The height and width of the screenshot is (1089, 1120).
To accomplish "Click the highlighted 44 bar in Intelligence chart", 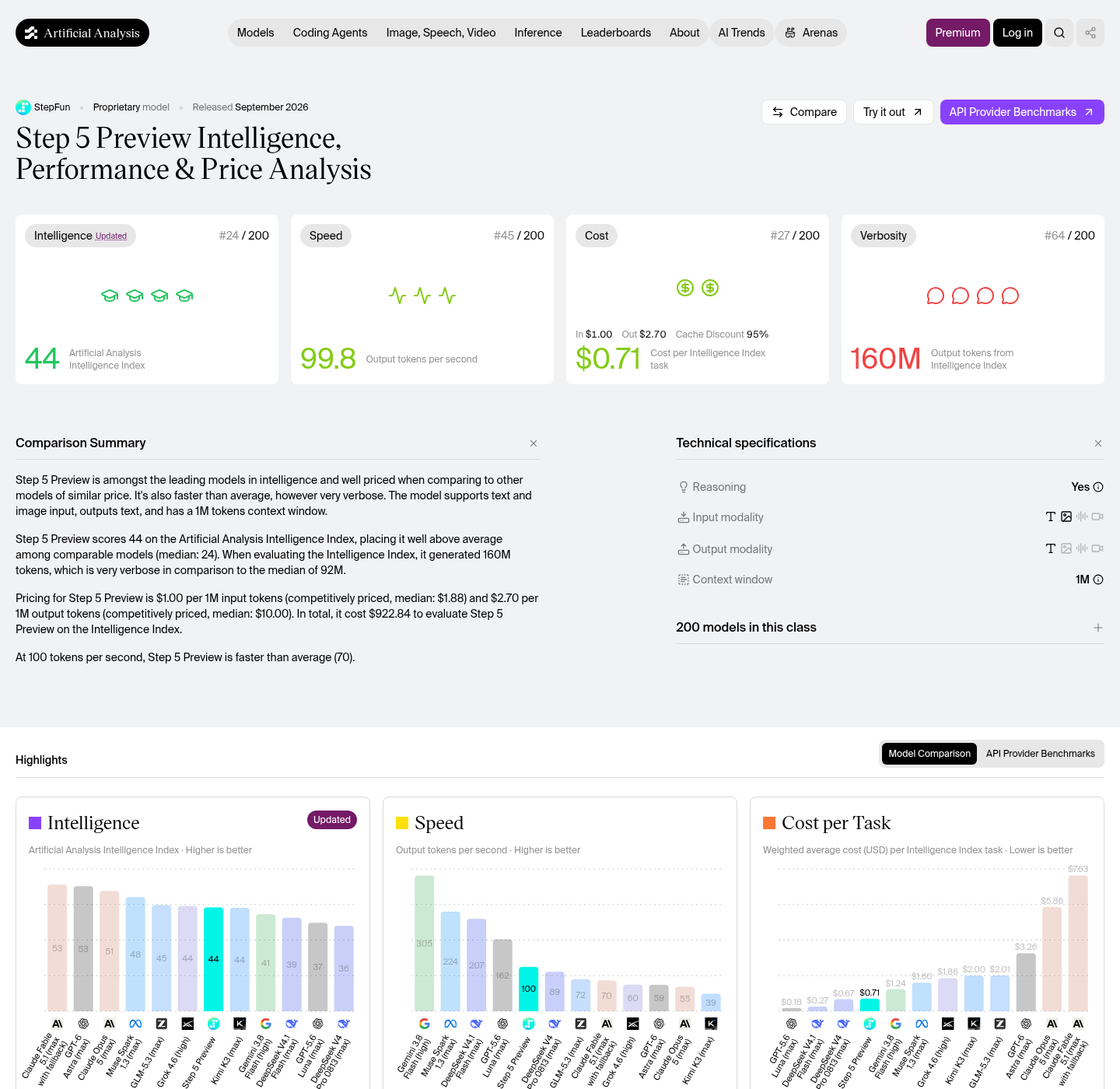I will point(214,959).
